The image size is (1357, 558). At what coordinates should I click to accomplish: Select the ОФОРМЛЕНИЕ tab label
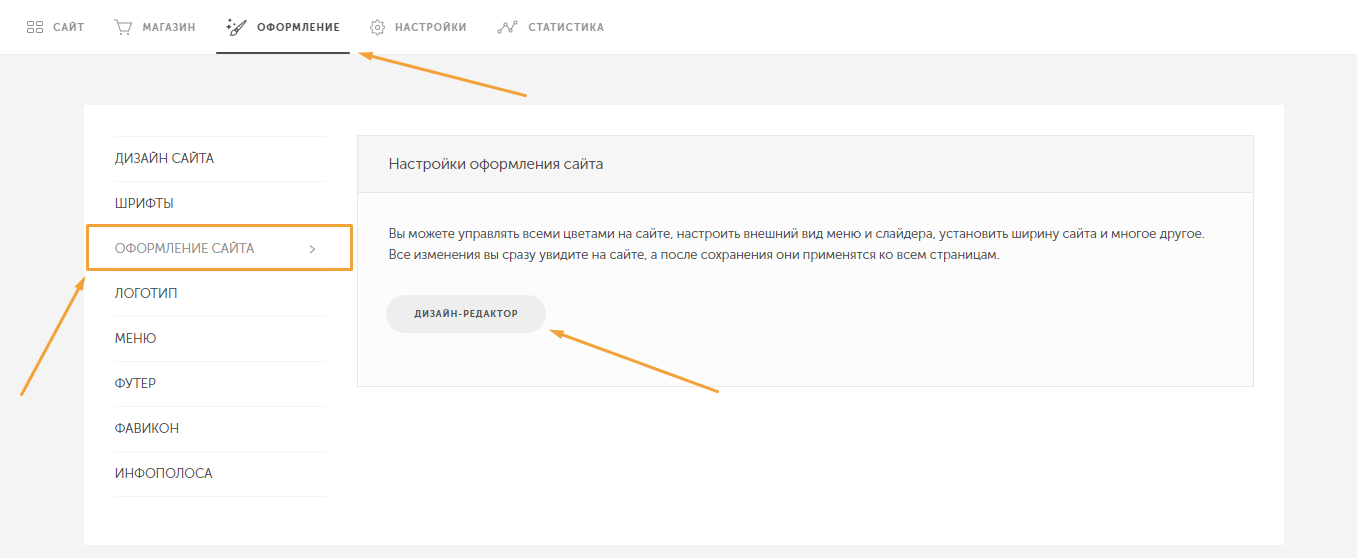tap(298, 27)
